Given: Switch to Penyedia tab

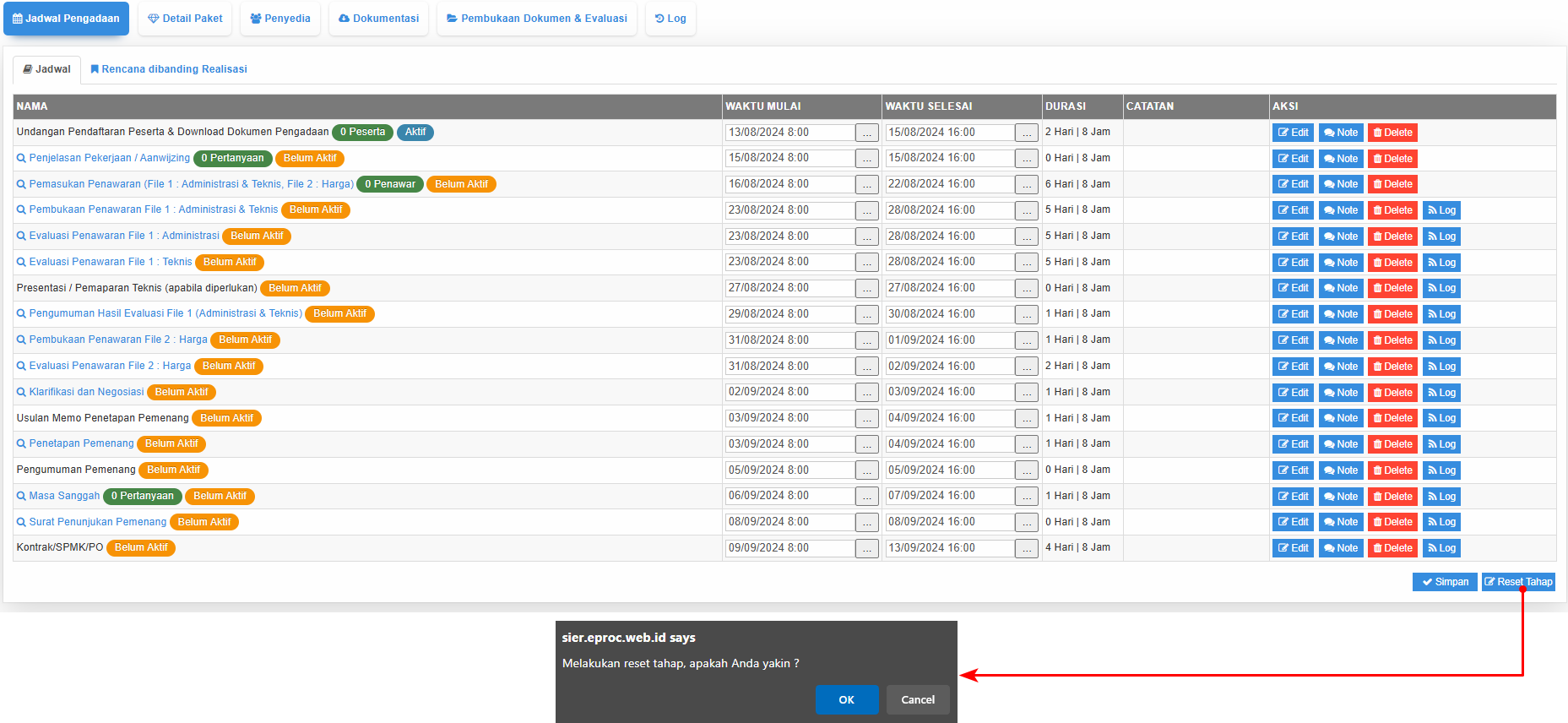Looking at the screenshot, I should (x=280, y=19).
